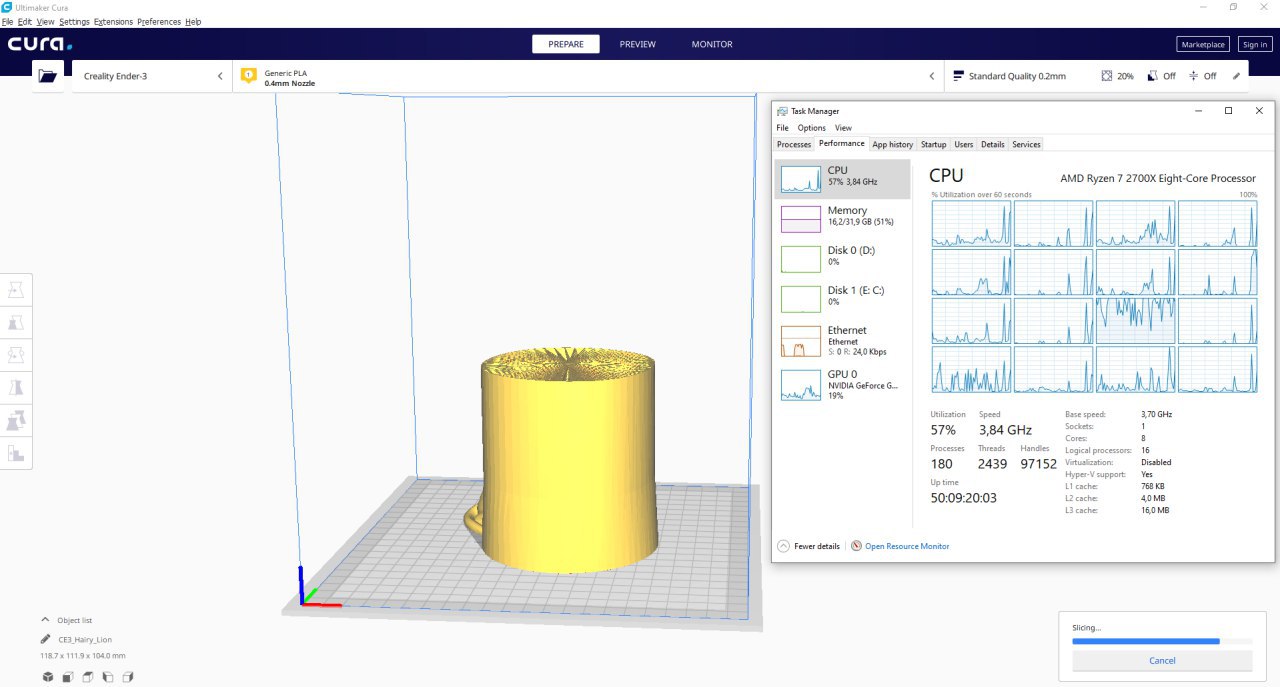Screen dimensions: 1280x687
Task: Click the support Off icon
Action: click(x=1152, y=76)
